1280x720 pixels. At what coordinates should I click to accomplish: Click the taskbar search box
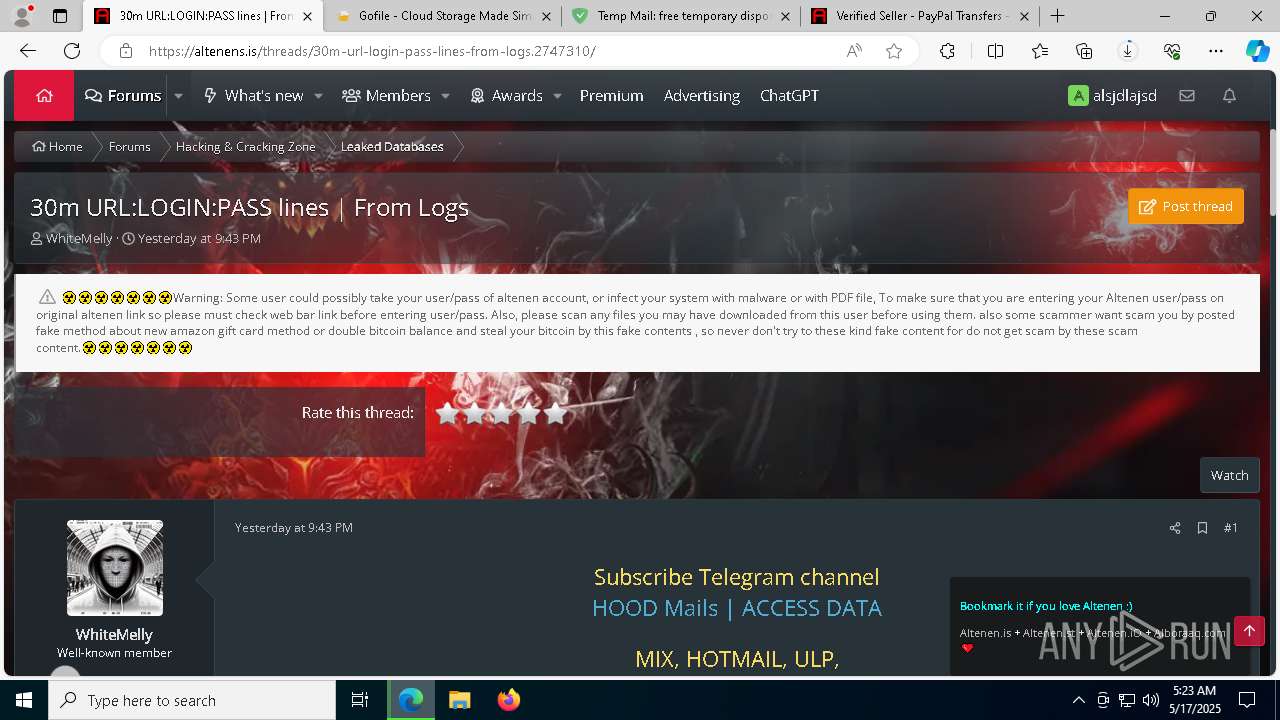(192, 700)
